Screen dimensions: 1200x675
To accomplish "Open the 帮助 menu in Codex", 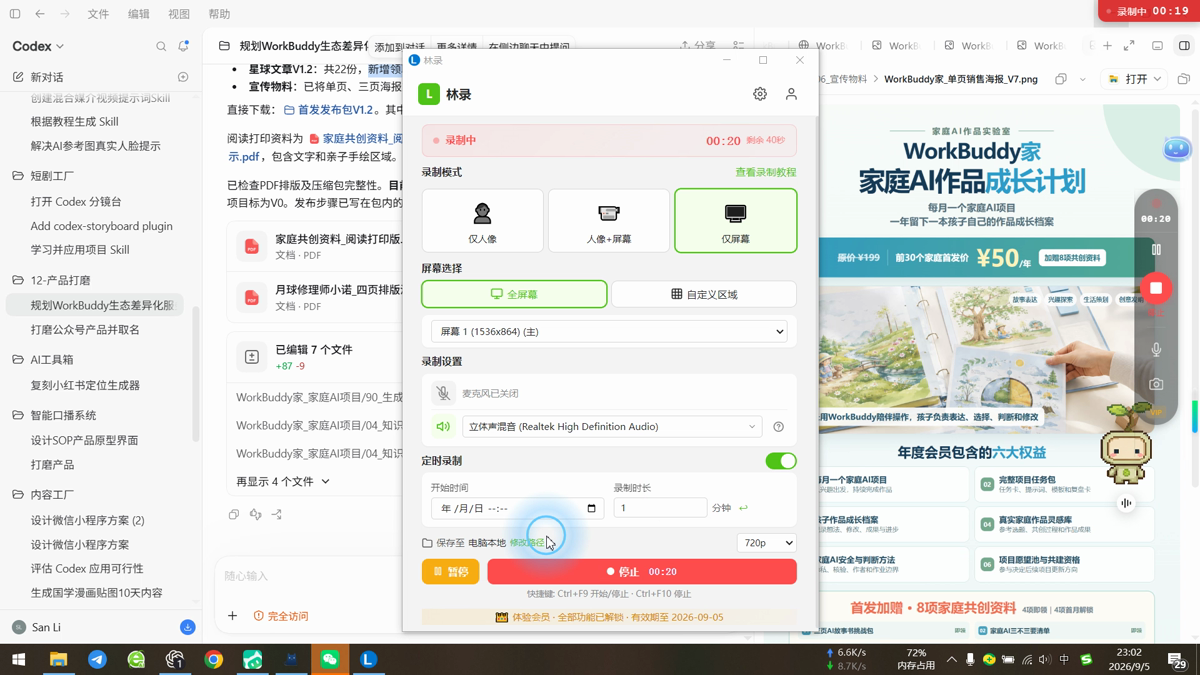I will pos(219,14).
